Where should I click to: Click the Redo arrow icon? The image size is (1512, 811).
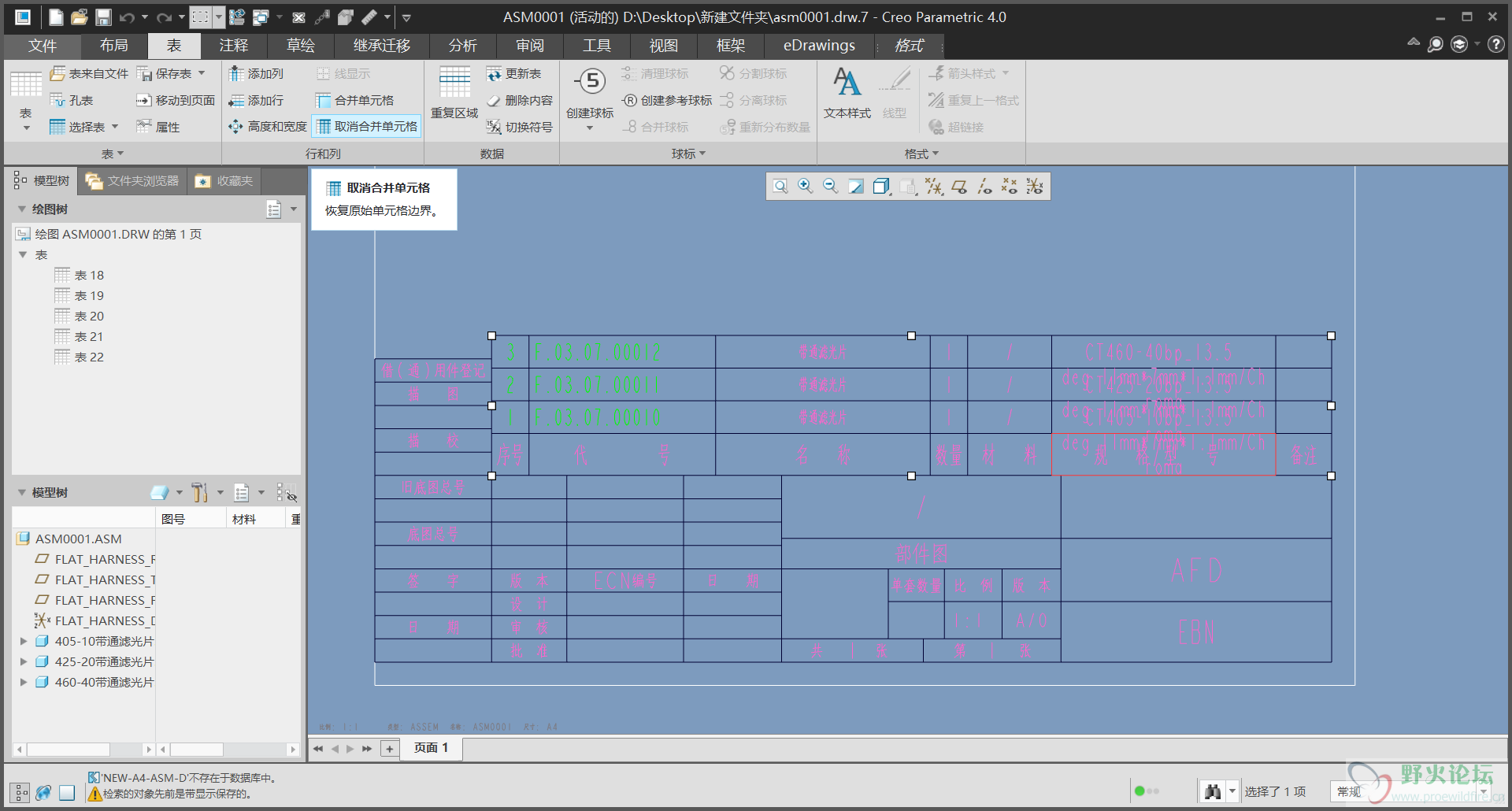click(164, 17)
